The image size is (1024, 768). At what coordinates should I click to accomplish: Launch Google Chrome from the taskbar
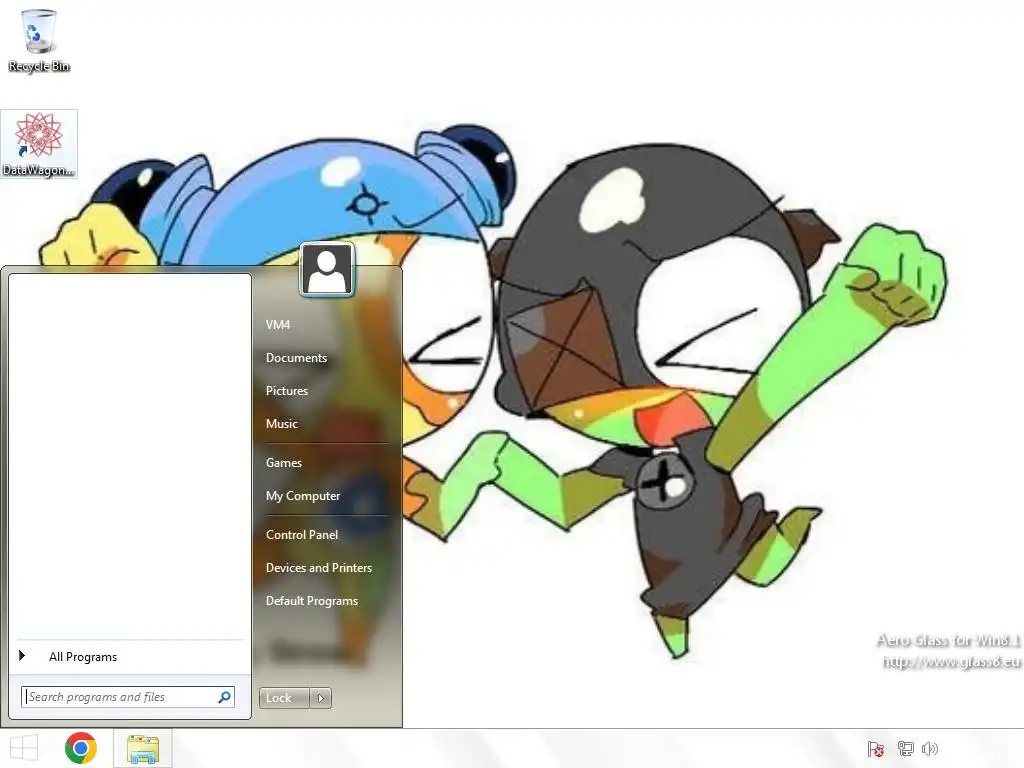coord(81,748)
